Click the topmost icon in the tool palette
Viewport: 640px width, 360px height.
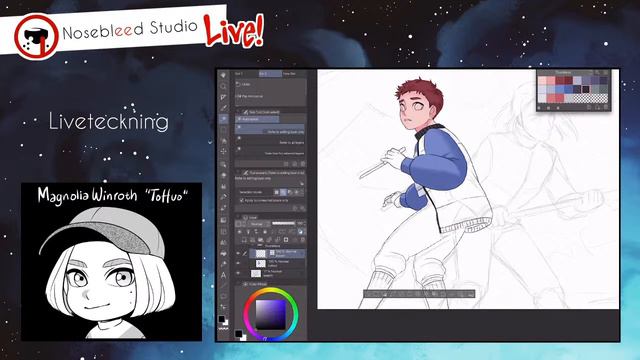tap(223, 76)
